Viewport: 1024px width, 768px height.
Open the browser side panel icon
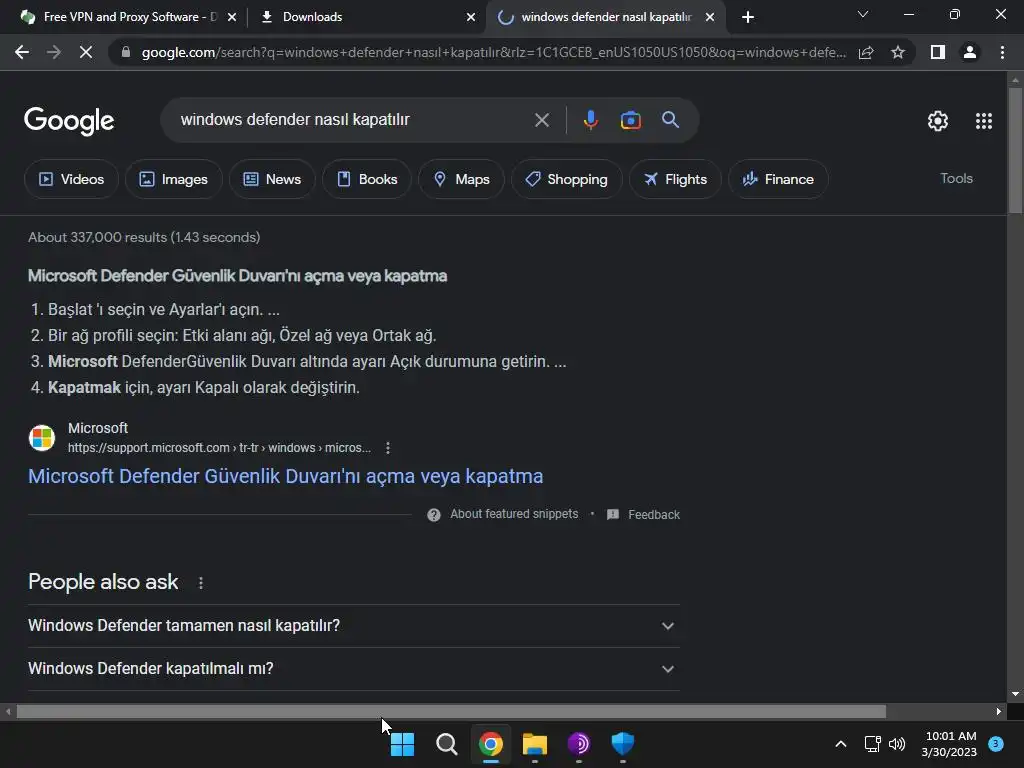pos(938,52)
